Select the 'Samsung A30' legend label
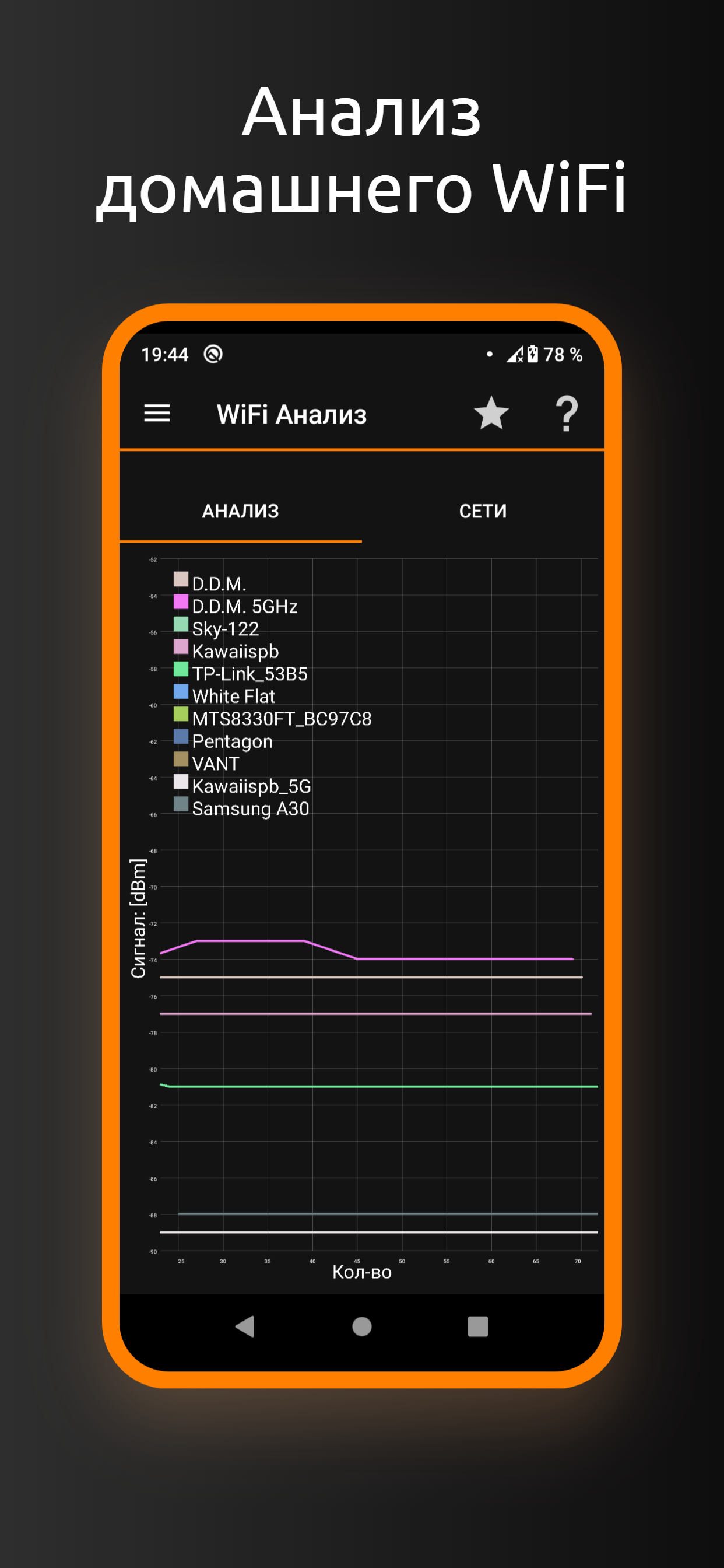 pos(251,809)
